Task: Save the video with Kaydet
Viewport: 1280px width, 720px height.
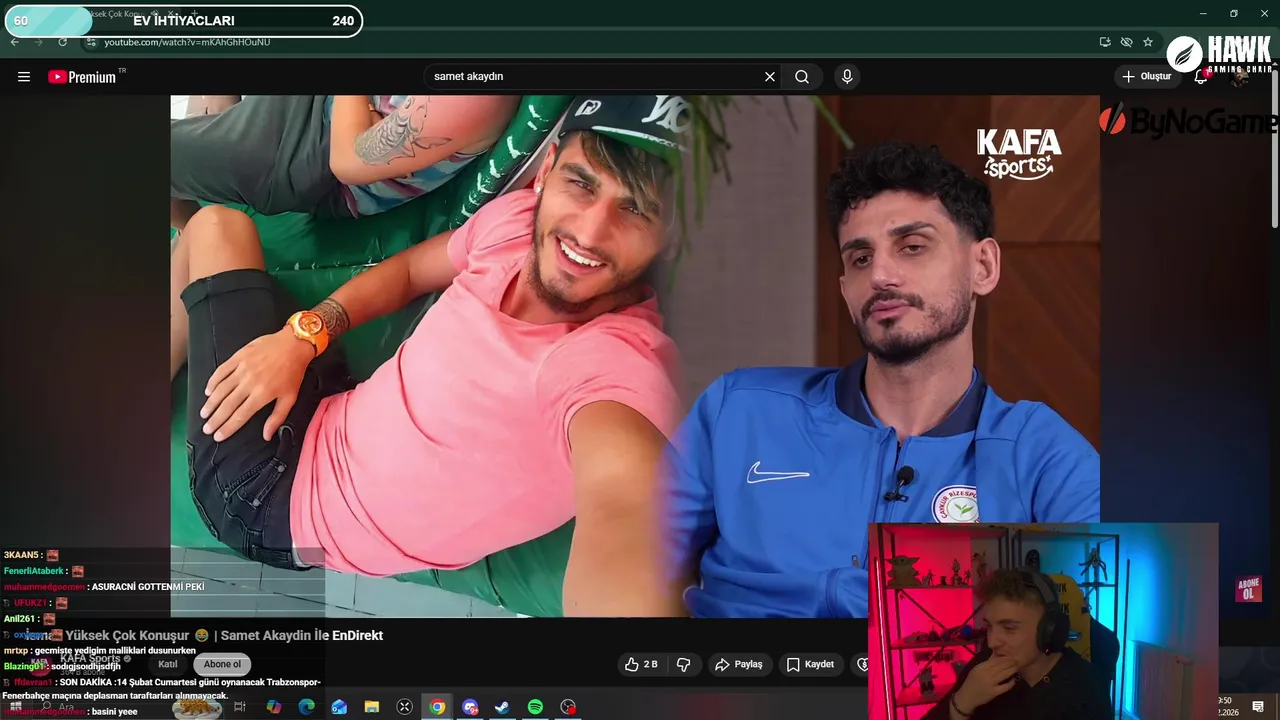Action: point(810,664)
